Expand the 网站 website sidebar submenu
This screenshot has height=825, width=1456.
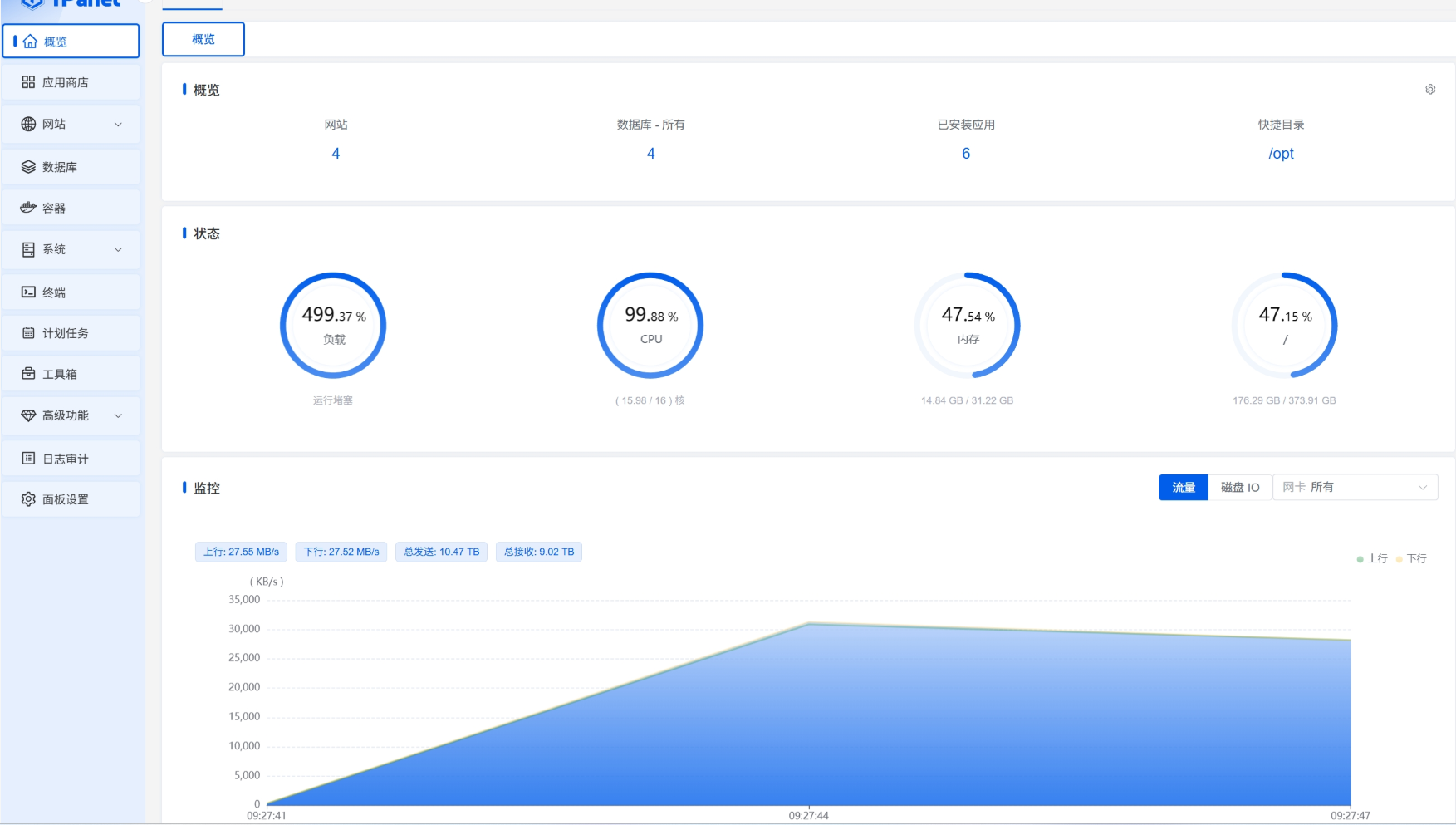click(x=118, y=125)
